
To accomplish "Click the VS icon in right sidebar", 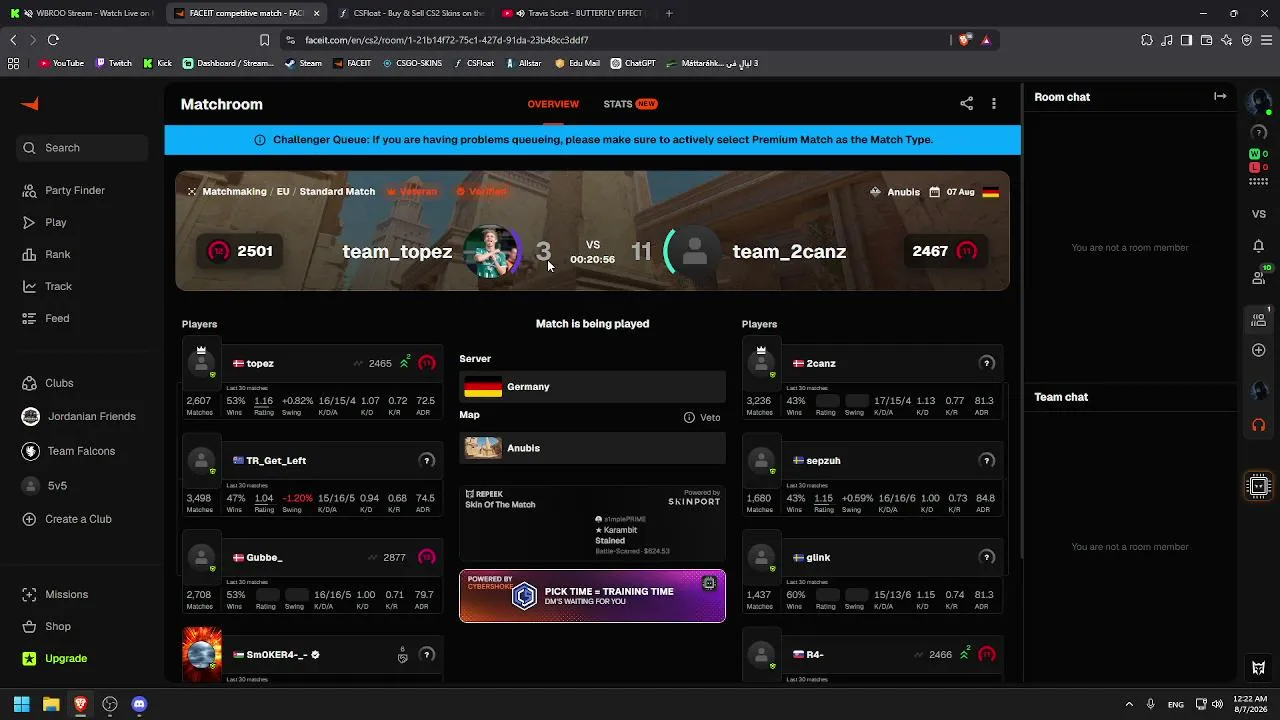I will pyautogui.click(x=1259, y=214).
